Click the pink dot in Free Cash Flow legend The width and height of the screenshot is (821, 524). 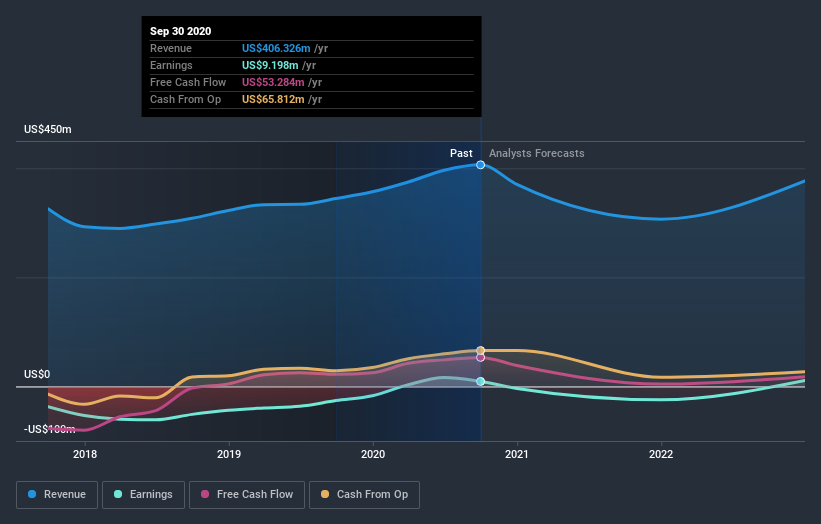205,494
